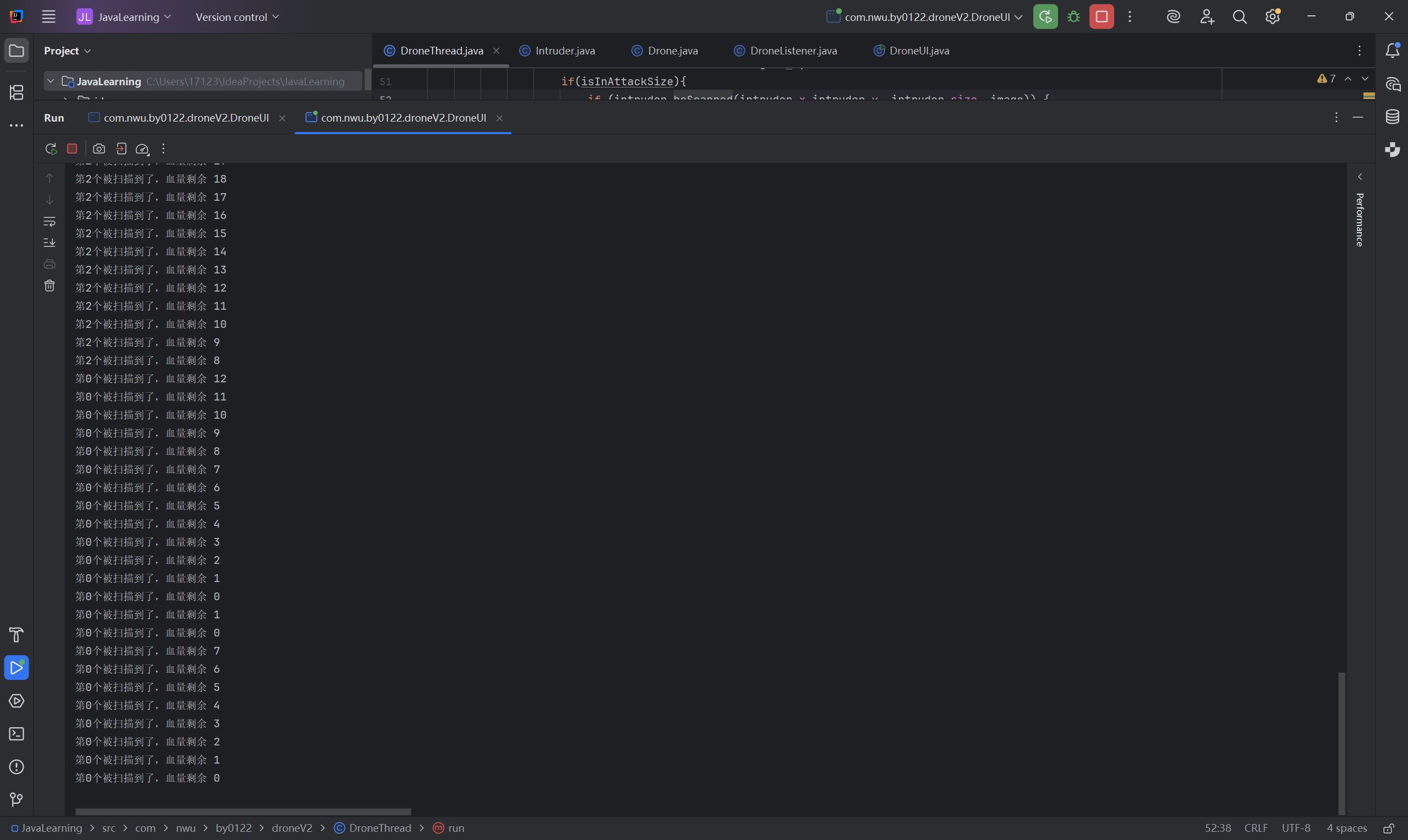Expand the Version control dropdown
1408x840 pixels.
[237, 17]
